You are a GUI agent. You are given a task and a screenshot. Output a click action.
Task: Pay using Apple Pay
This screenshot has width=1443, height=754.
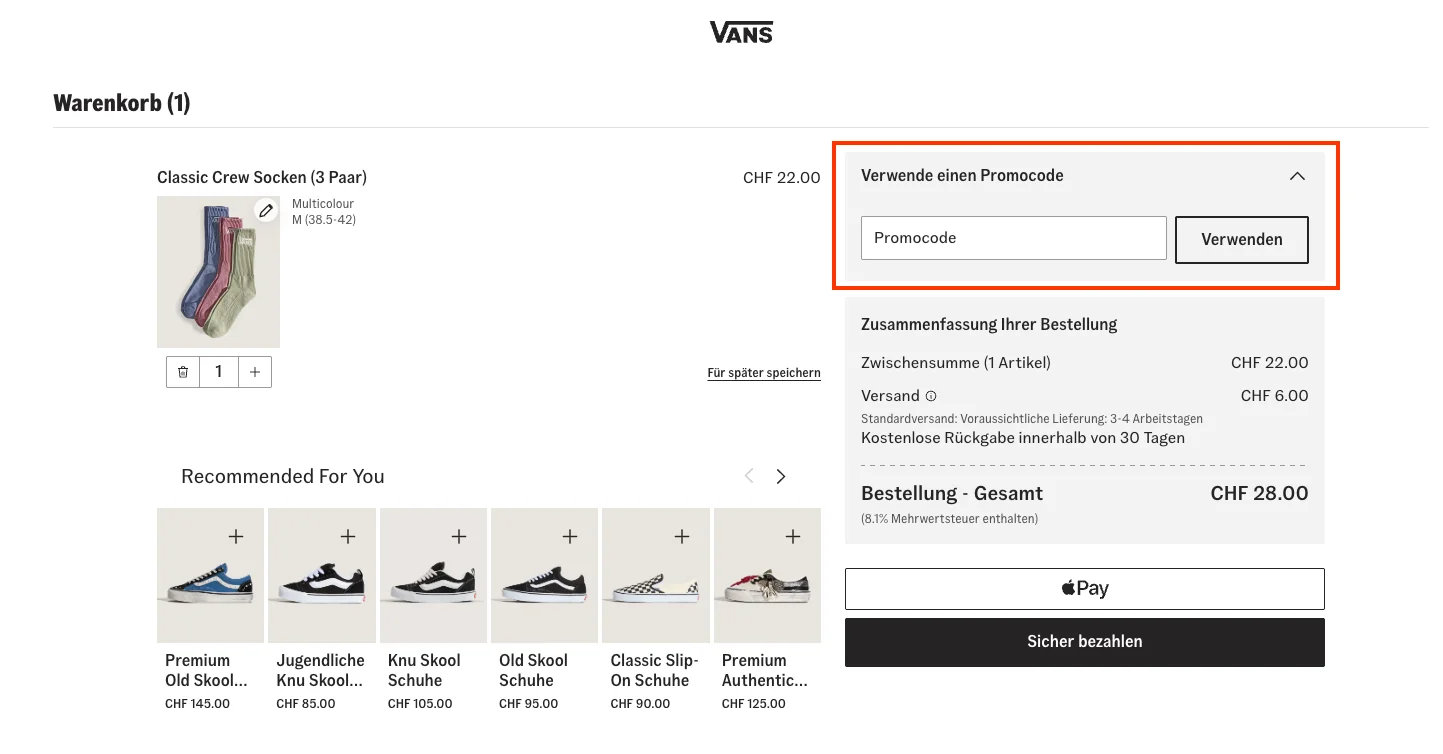click(x=1084, y=588)
